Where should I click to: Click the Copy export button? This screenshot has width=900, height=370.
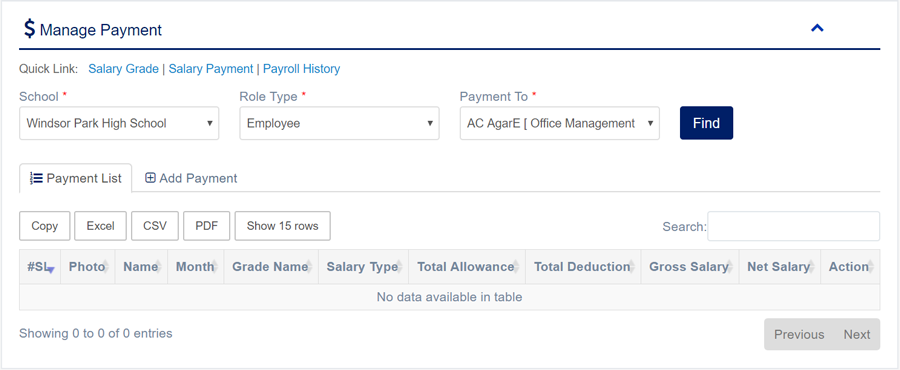(x=45, y=226)
